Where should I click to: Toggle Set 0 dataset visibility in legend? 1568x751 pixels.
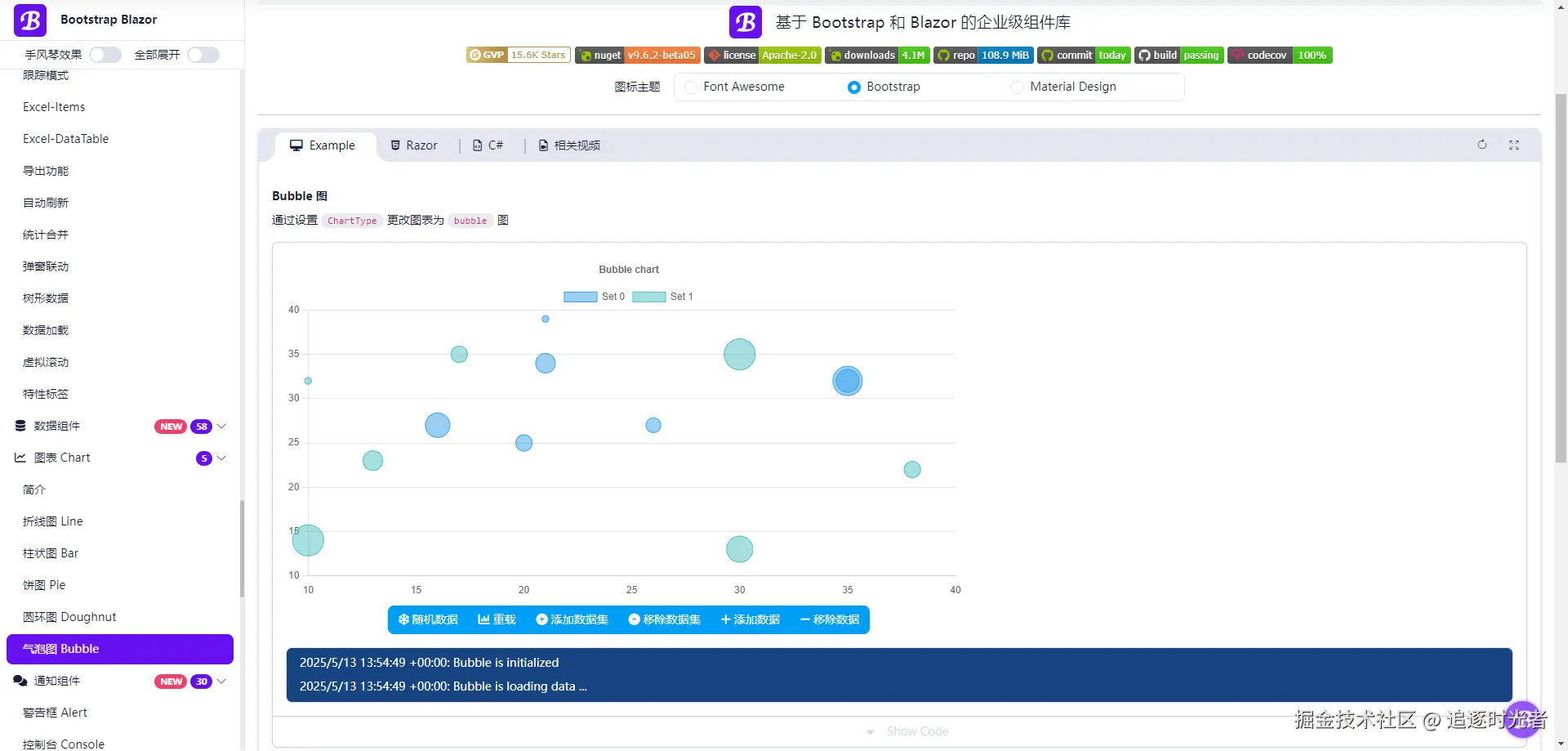click(x=594, y=297)
